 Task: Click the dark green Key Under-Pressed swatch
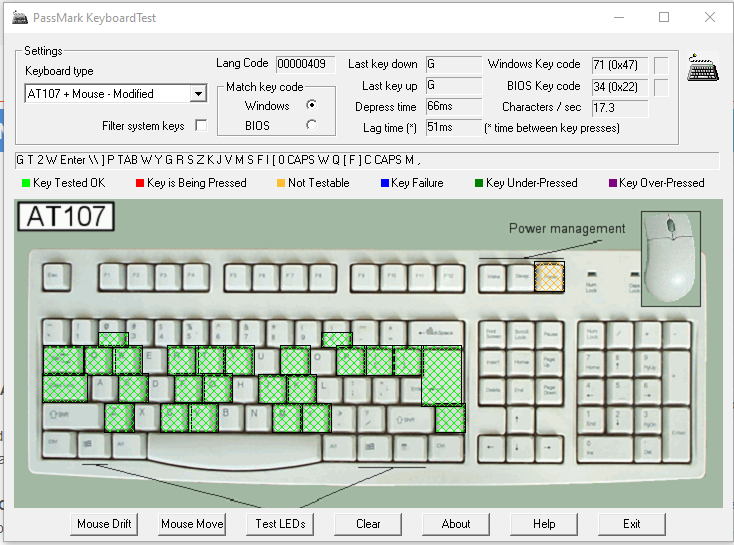coord(479,183)
